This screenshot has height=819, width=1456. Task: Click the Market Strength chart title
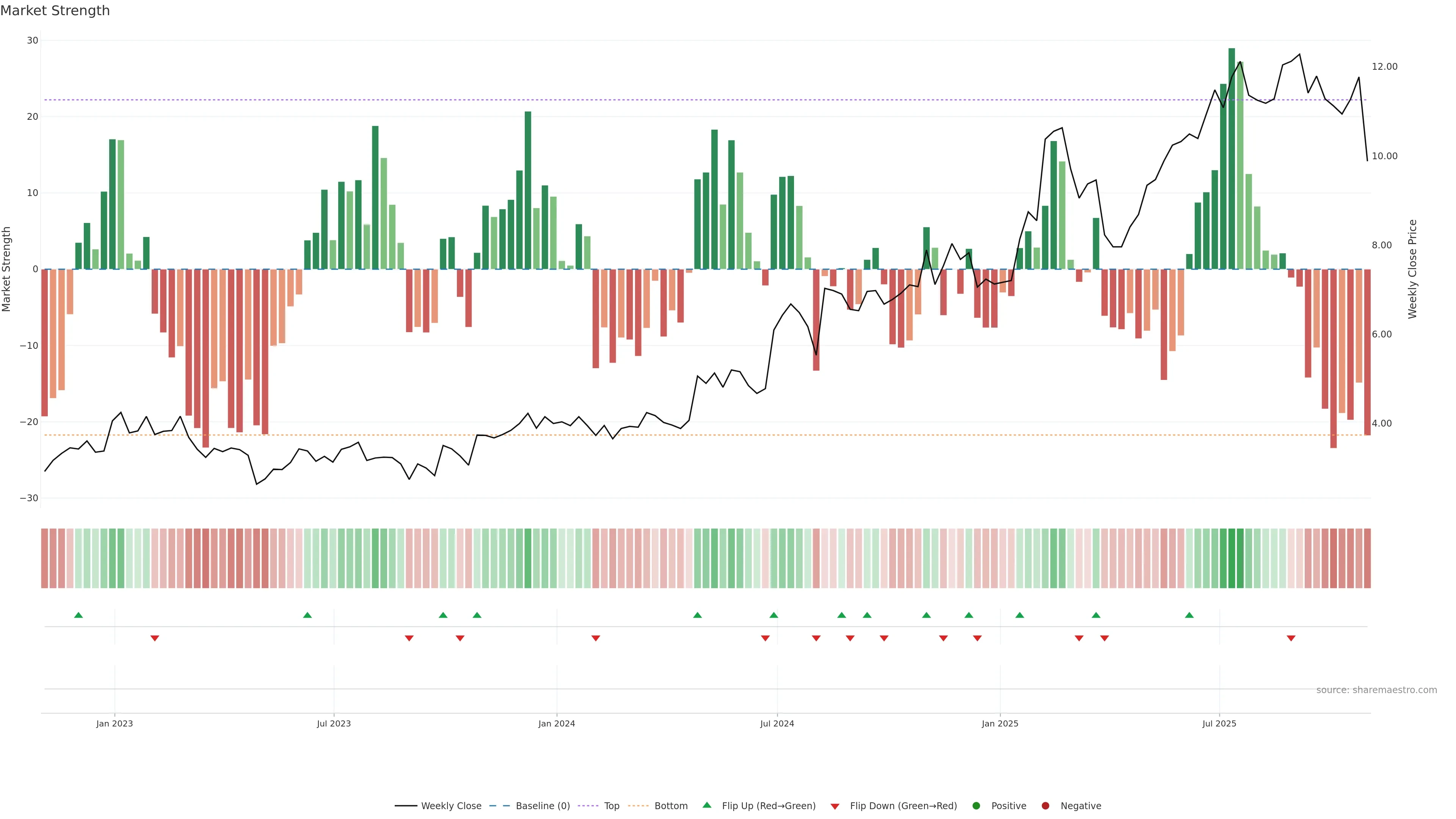point(55,11)
